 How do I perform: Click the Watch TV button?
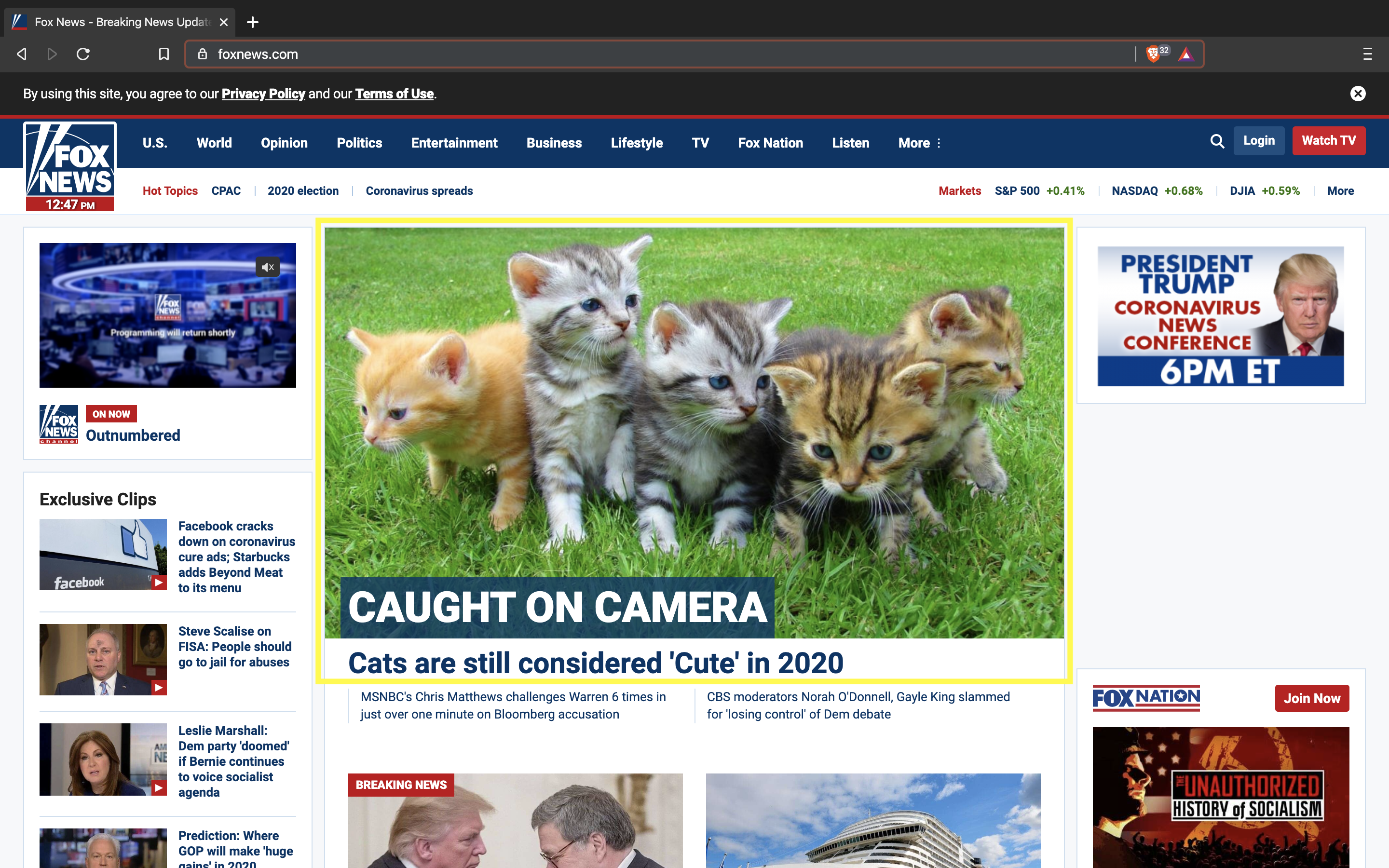click(1328, 141)
